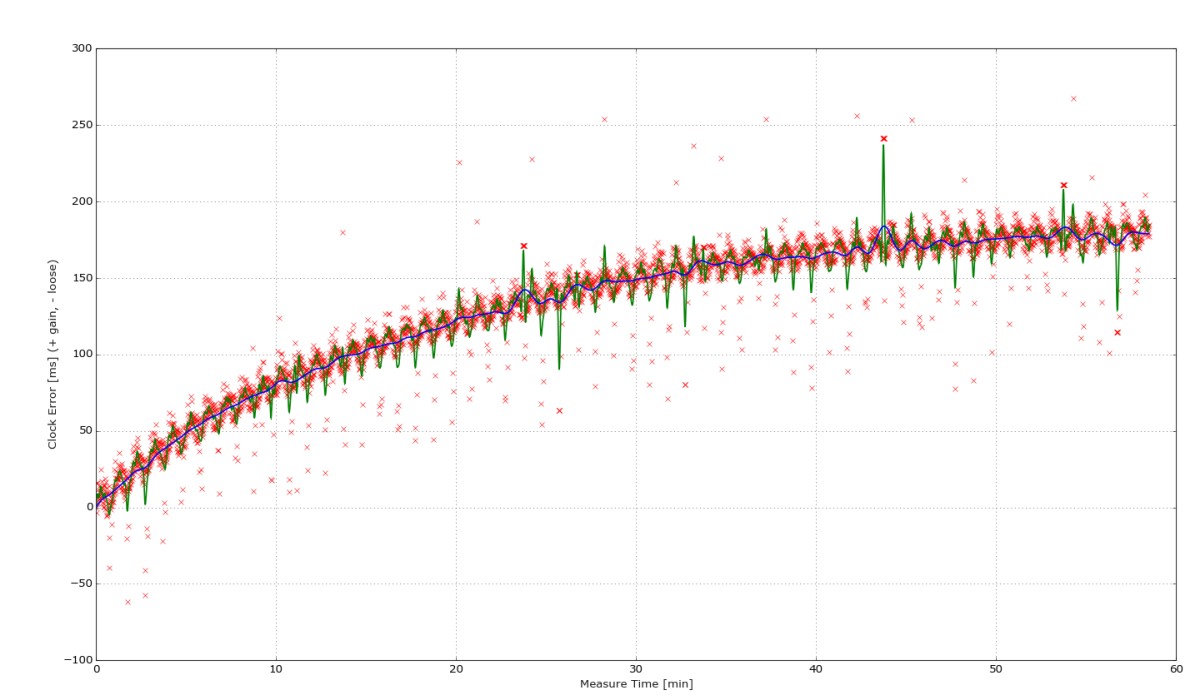Image resolution: width=1200 pixels, height=695 pixels.
Task: Click the 50 tick label on the x-axis
Action: coord(995,670)
